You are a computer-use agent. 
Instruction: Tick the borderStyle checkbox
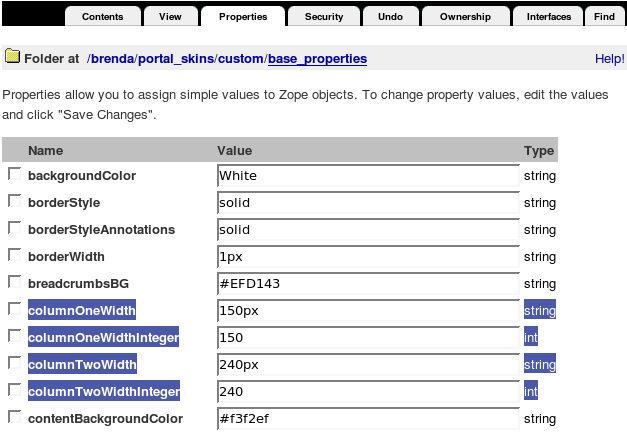pyautogui.click(x=14, y=201)
